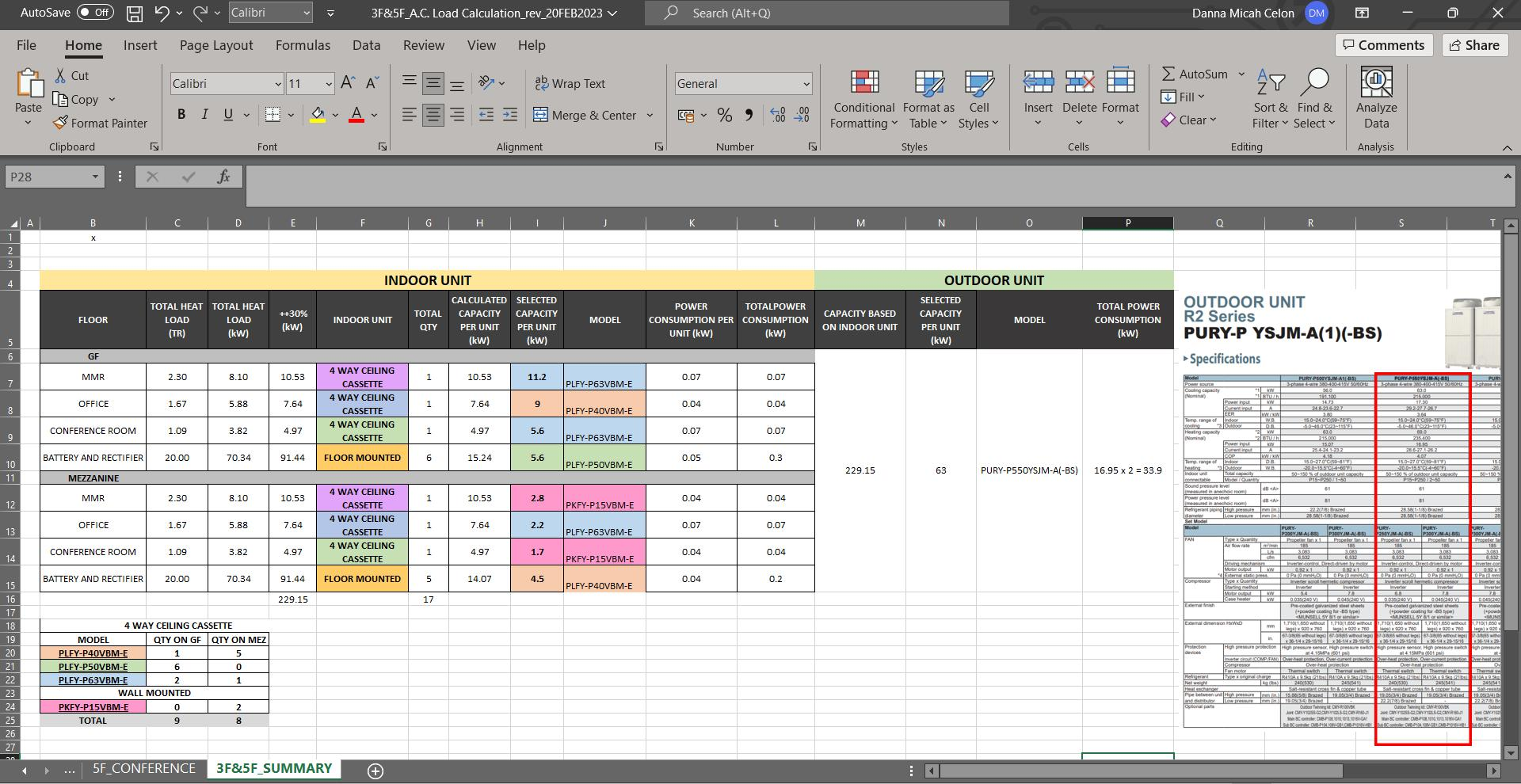Image resolution: width=1521 pixels, height=784 pixels.
Task: Decrease font size icon
Action: [372, 82]
